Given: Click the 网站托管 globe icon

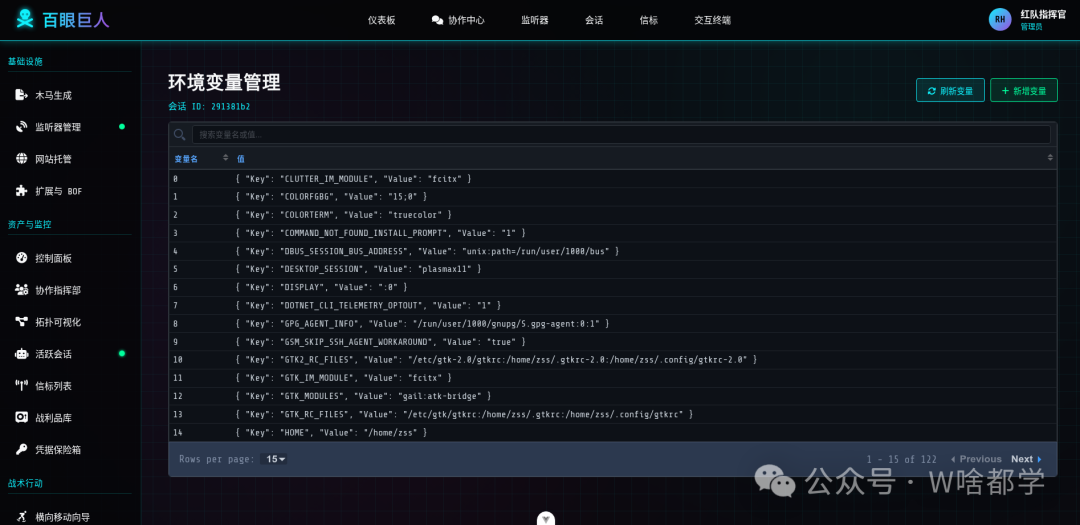Looking at the screenshot, I should [21, 158].
